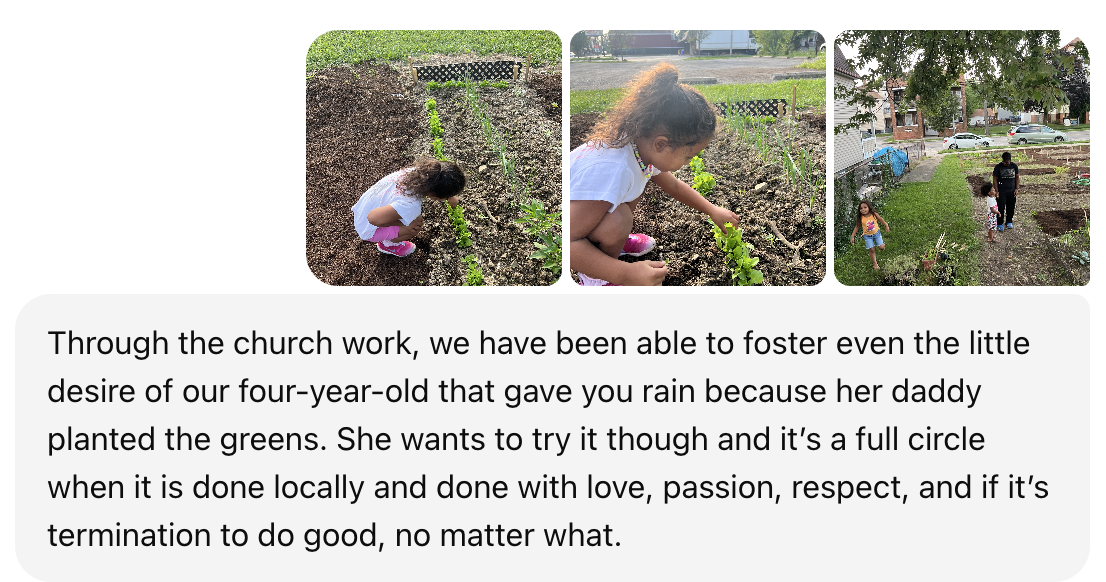The height and width of the screenshot is (582, 1106).
Task: Open the first photo of child crouching in garden
Action: click(433, 158)
